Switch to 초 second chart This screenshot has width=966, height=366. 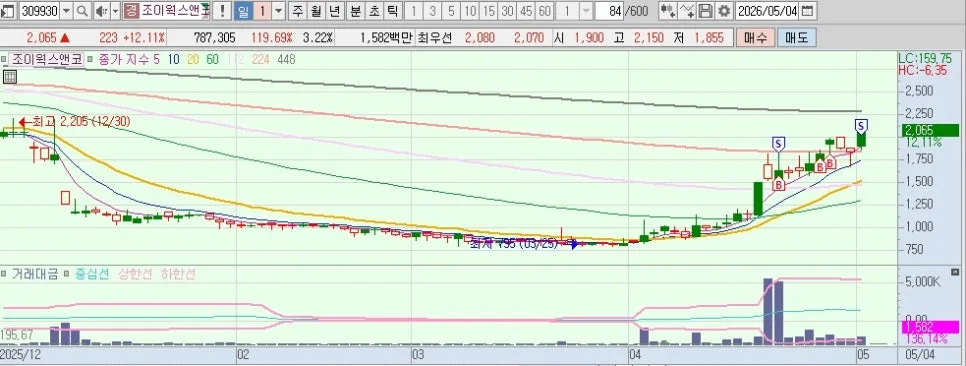pyautogui.click(x=374, y=10)
